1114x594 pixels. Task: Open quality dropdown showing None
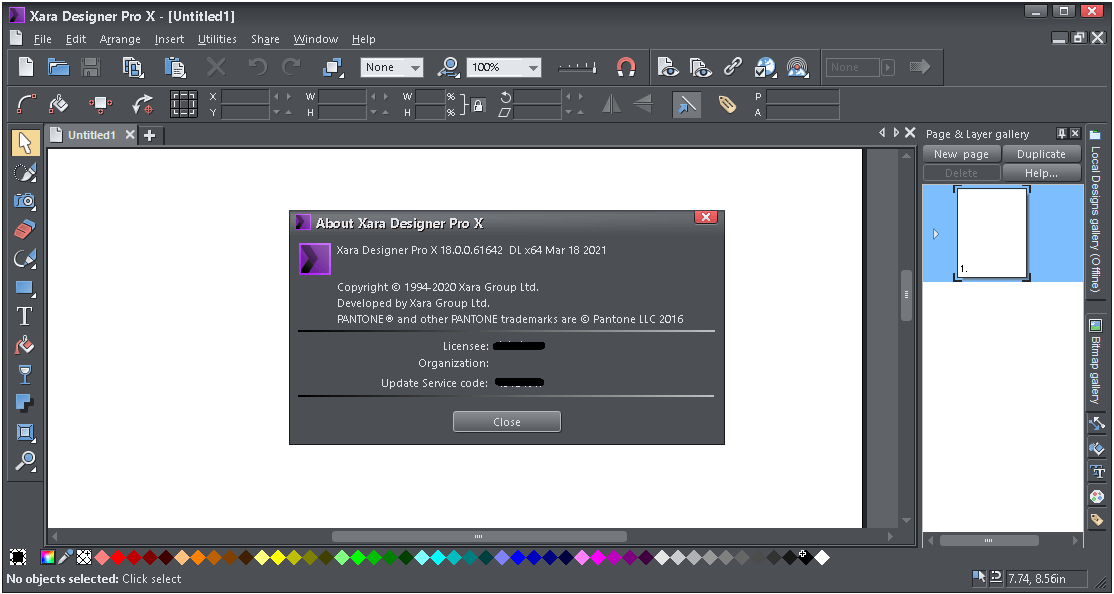392,68
